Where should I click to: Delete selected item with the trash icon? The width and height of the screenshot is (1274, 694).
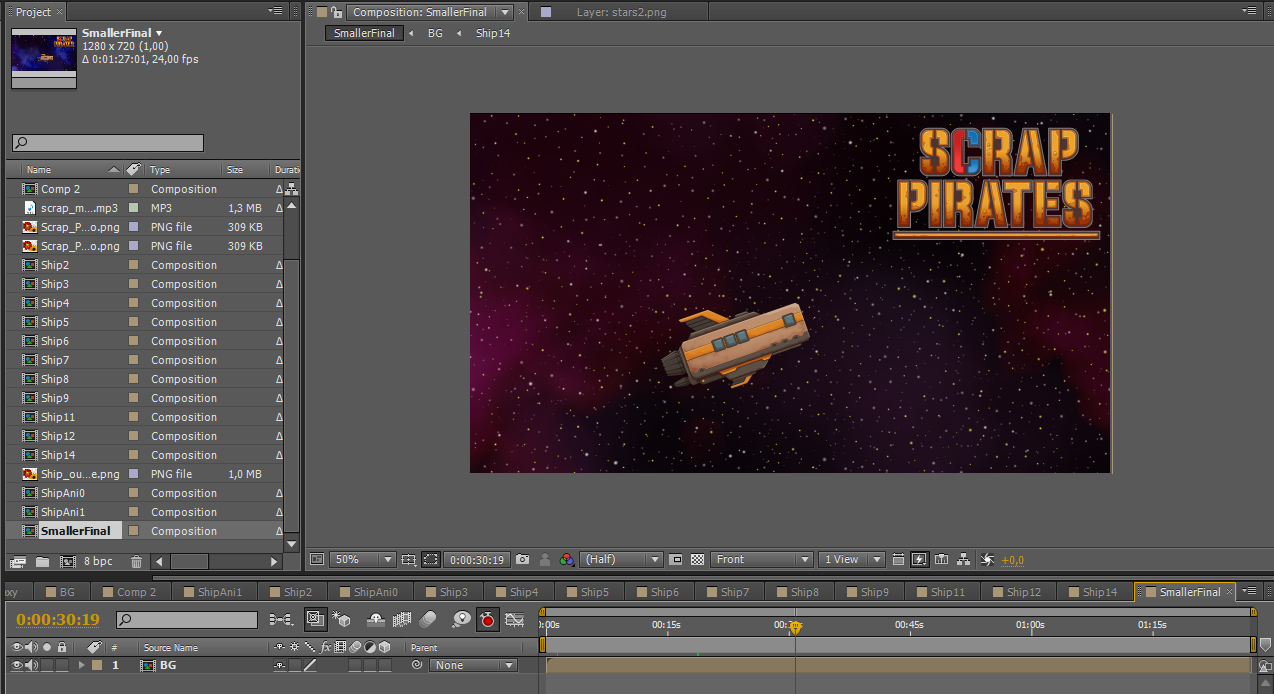[x=137, y=562]
